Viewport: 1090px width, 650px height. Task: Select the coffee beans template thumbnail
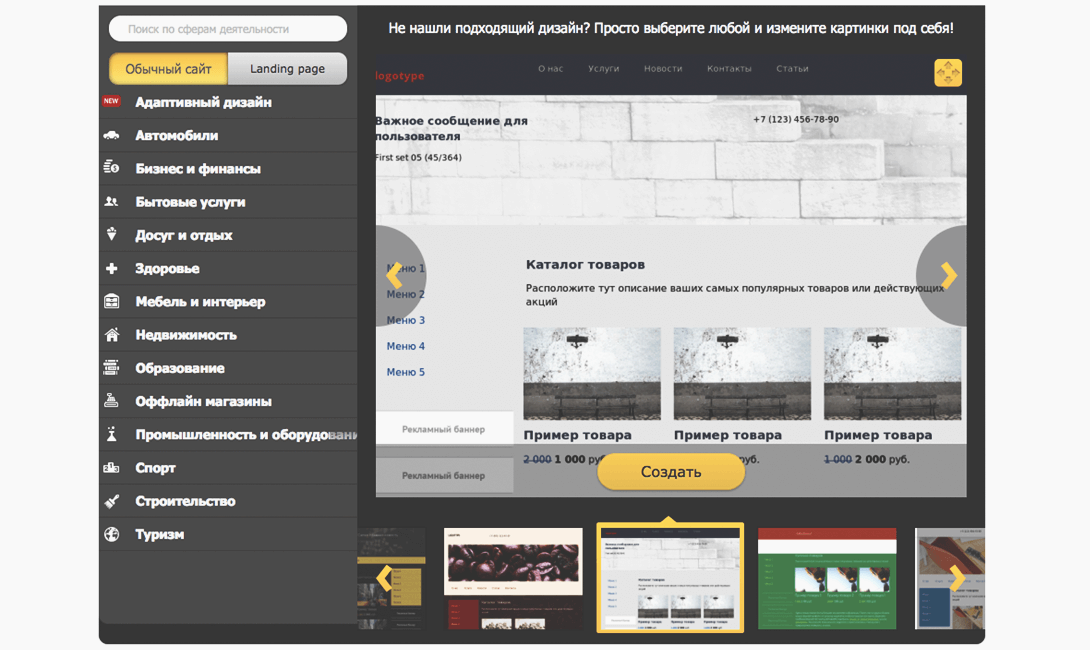pos(513,578)
